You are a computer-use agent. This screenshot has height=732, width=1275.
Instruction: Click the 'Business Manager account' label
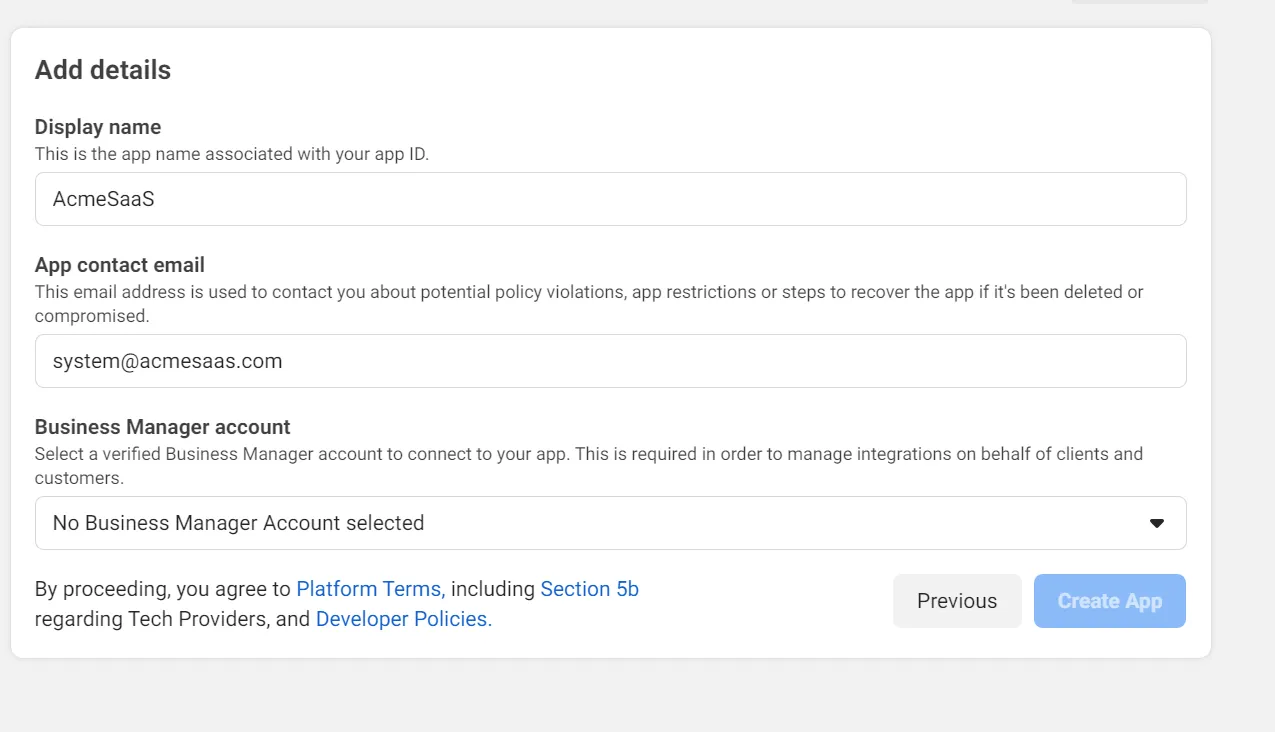pos(163,427)
